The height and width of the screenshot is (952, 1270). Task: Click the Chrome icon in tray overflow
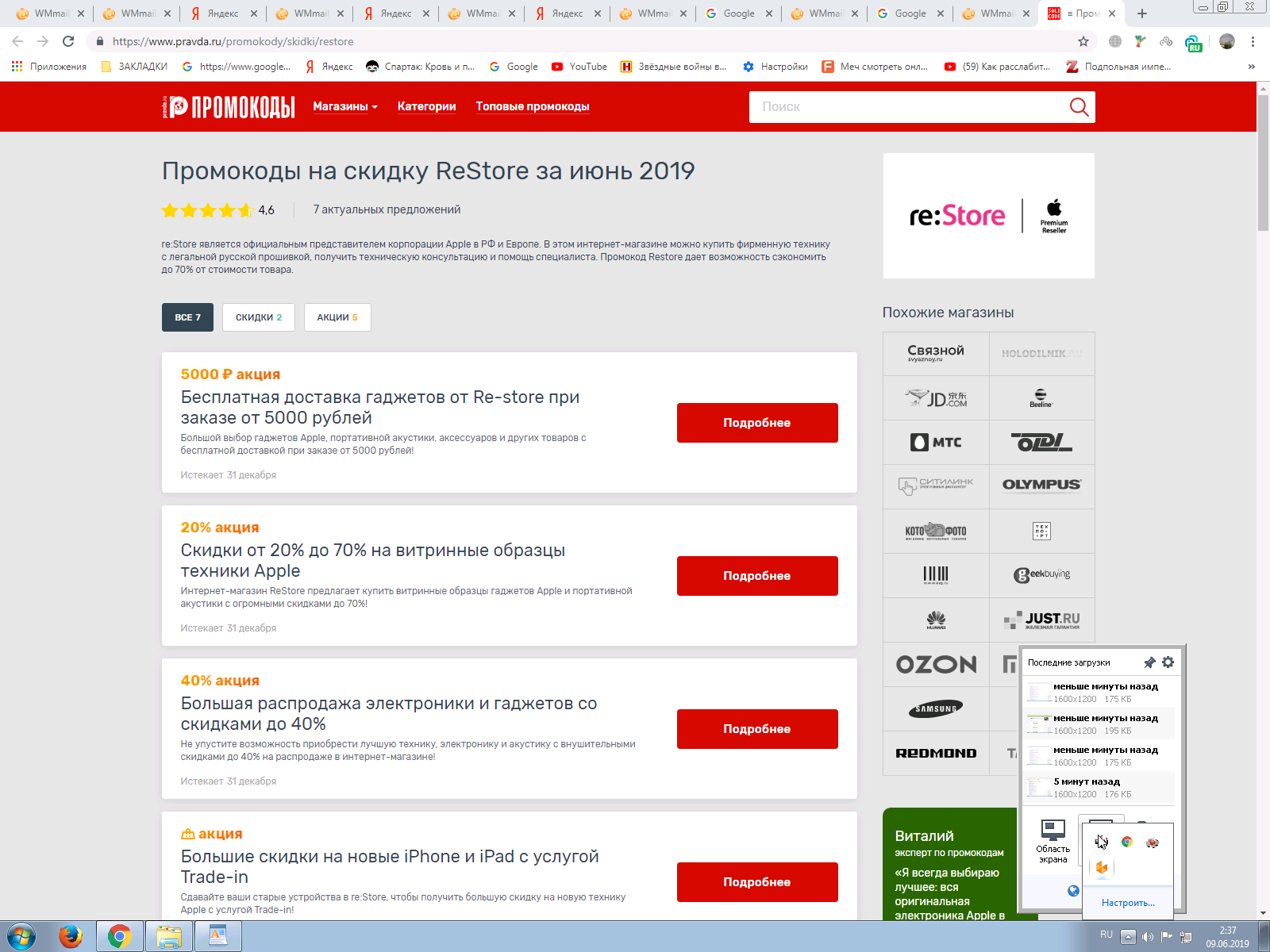(1126, 842)
